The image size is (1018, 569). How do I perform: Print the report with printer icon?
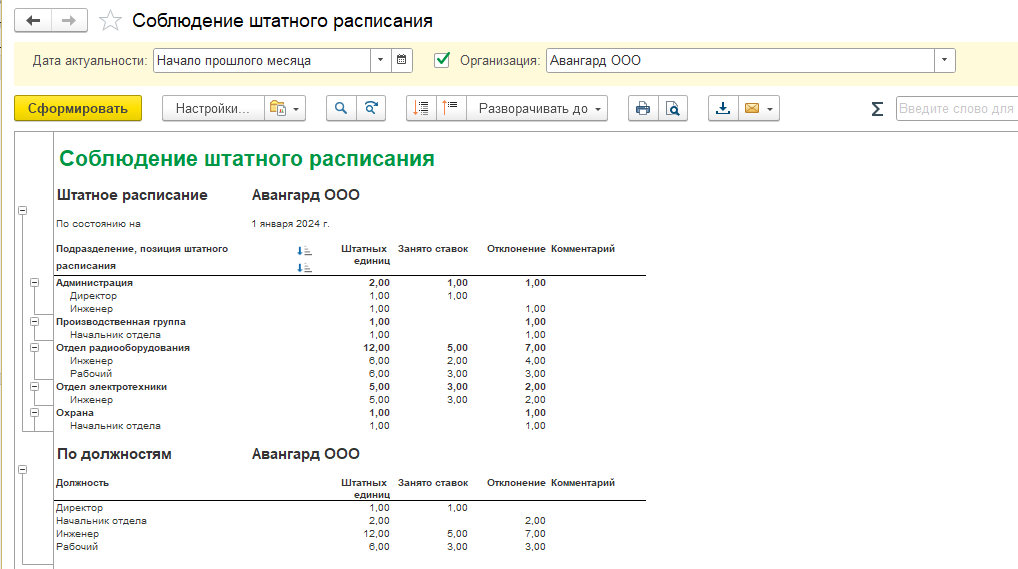(x=643, y=108)
